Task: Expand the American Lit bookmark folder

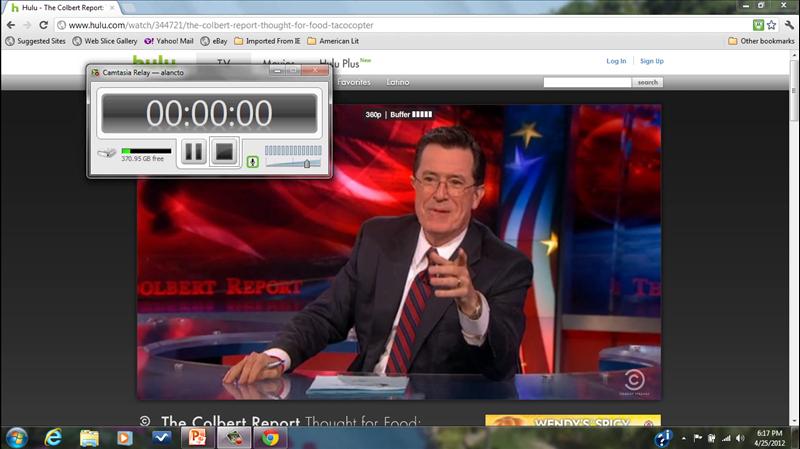Action: 333,41
